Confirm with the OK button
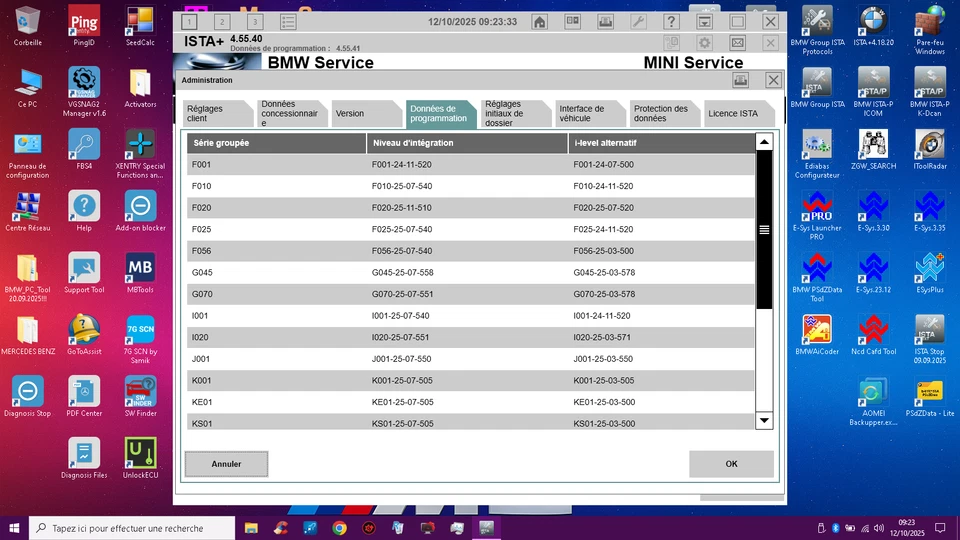The image size is (960, 540). pos(731,464)
